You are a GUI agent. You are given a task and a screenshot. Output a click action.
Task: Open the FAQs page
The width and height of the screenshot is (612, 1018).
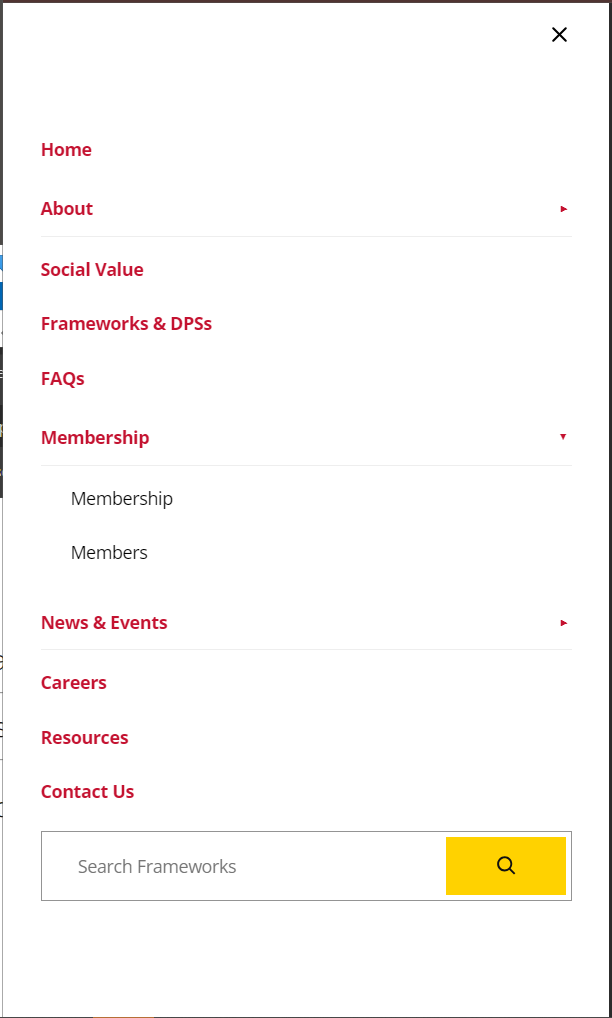pyautogui.click(x=62, y=378)
